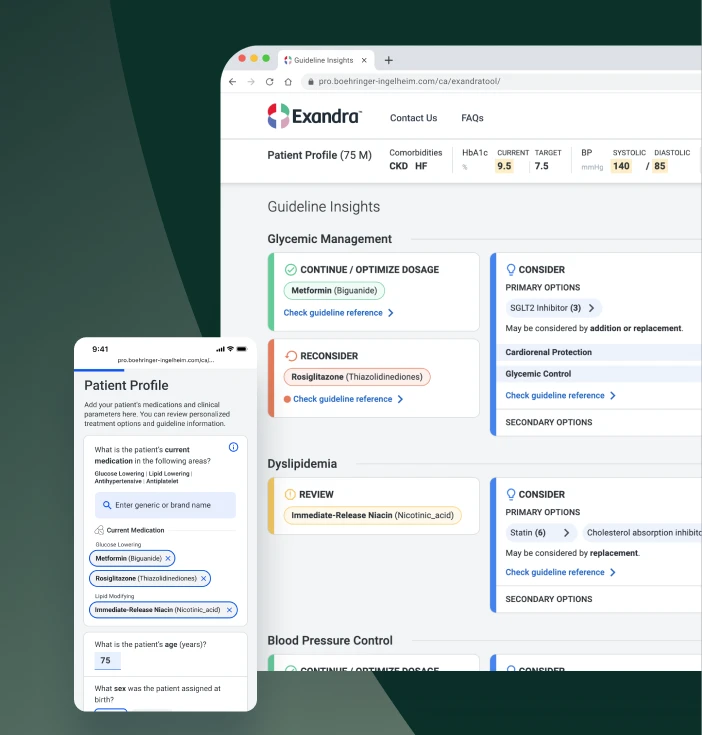The width and height of the screenshot is (702, 735).
Task: Click the Exandra logo
Action: pos(314,116)
